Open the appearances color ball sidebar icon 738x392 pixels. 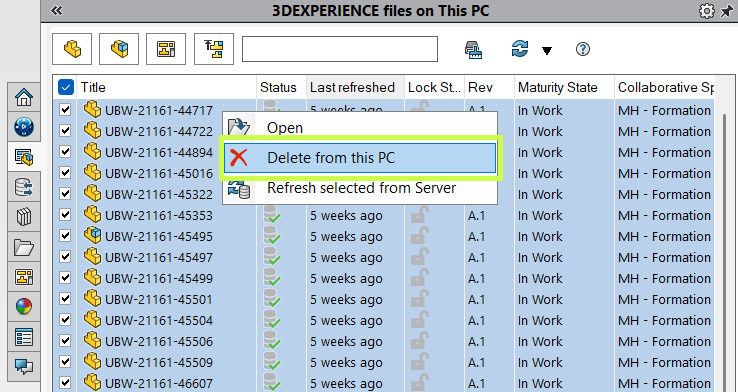[24, 307]
